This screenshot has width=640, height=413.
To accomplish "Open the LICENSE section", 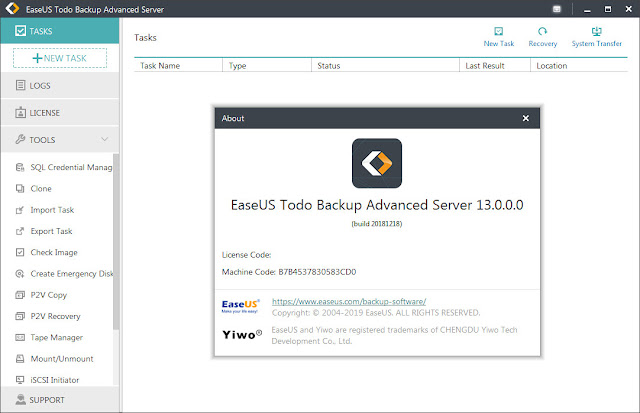I will pos(60,113).
